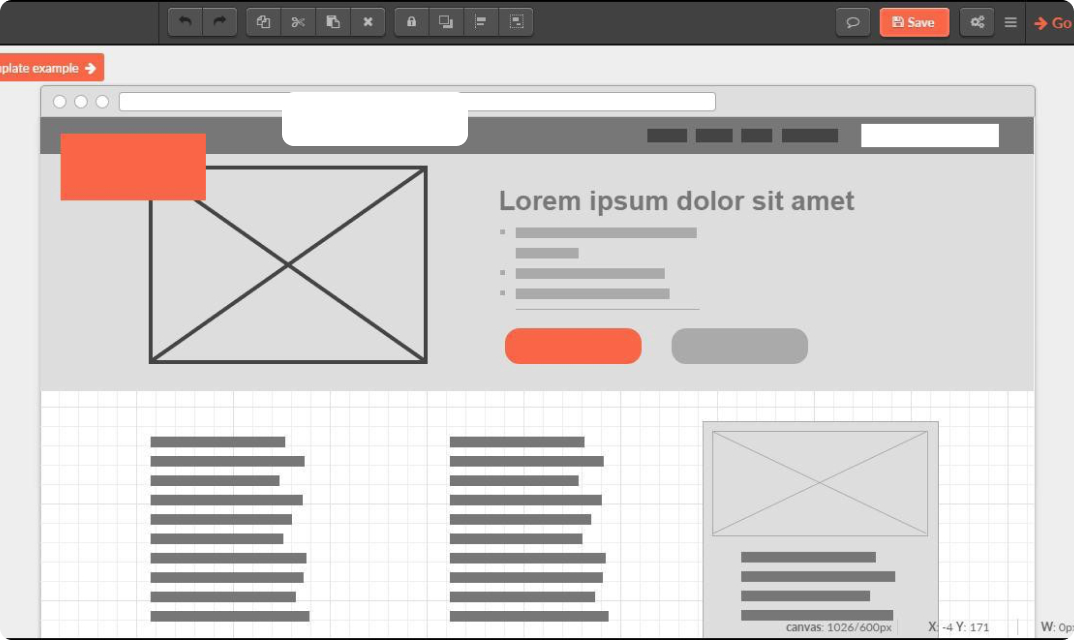This screenshot has height=640, width=1074.
Task: Delete element with the X icon
Action: 367,22
